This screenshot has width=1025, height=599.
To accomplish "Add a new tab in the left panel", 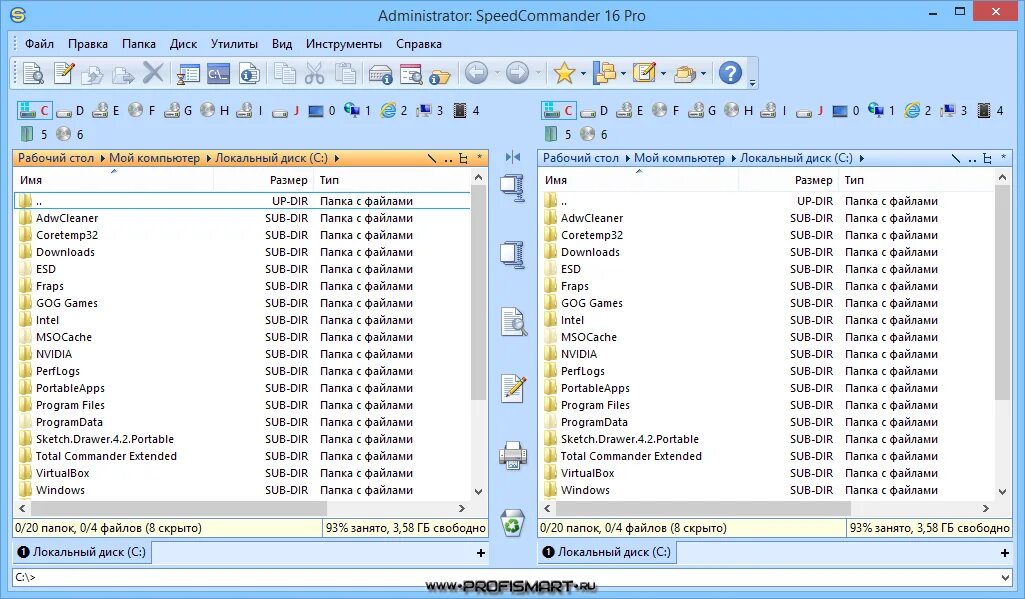I will [480, 553].
